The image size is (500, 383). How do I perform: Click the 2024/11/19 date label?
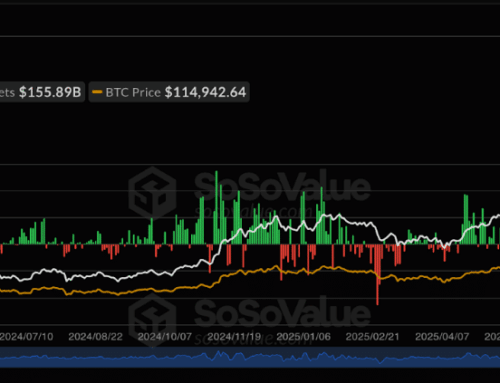click(234, 337)
